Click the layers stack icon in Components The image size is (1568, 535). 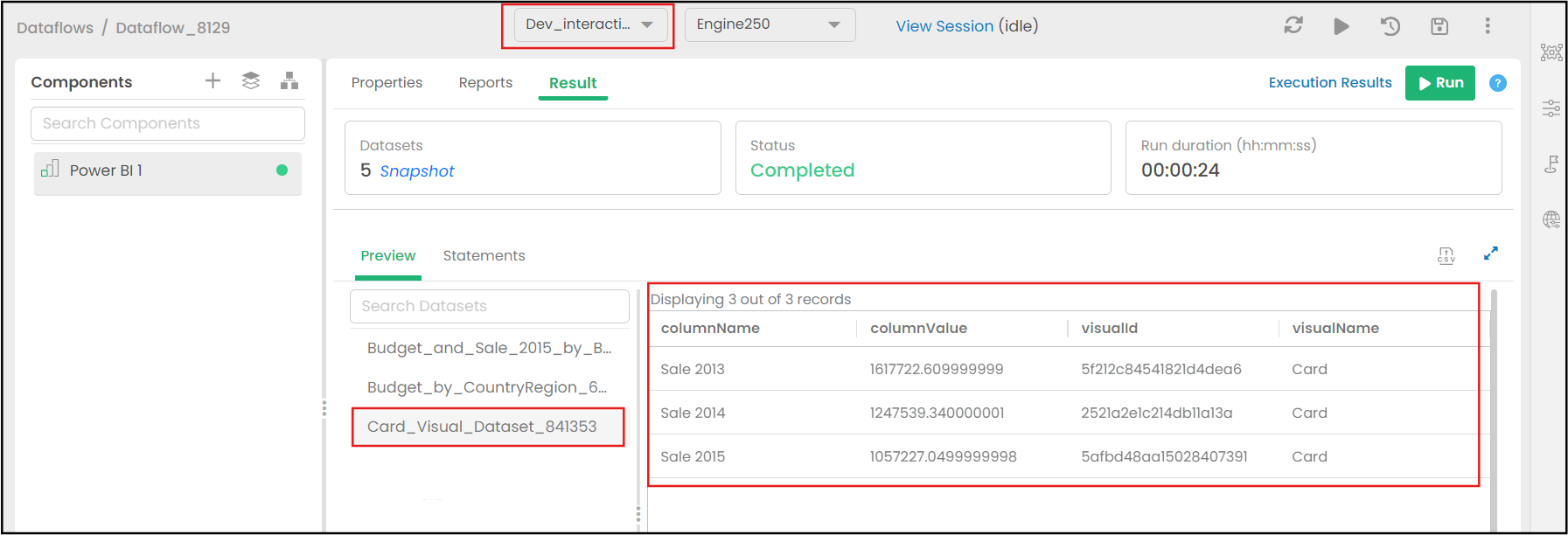click(251, 81)
